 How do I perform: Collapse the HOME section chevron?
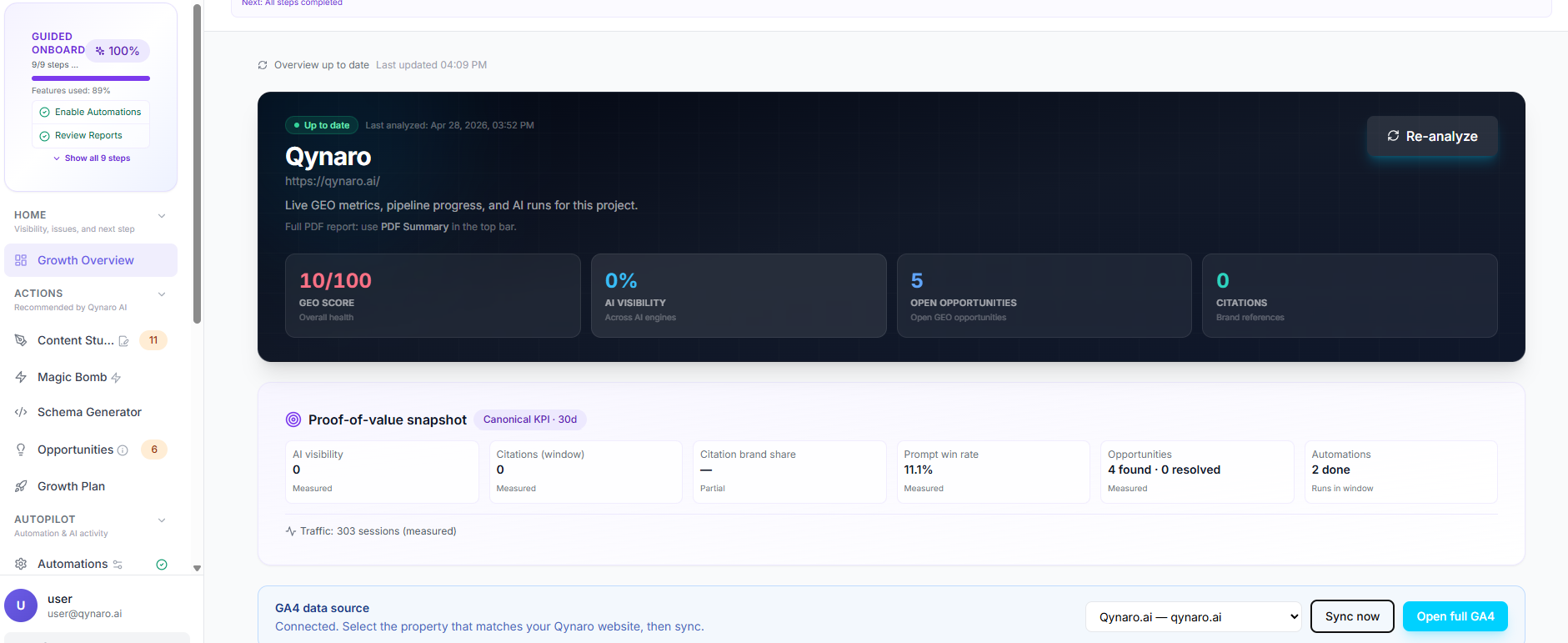pos(162,216)
